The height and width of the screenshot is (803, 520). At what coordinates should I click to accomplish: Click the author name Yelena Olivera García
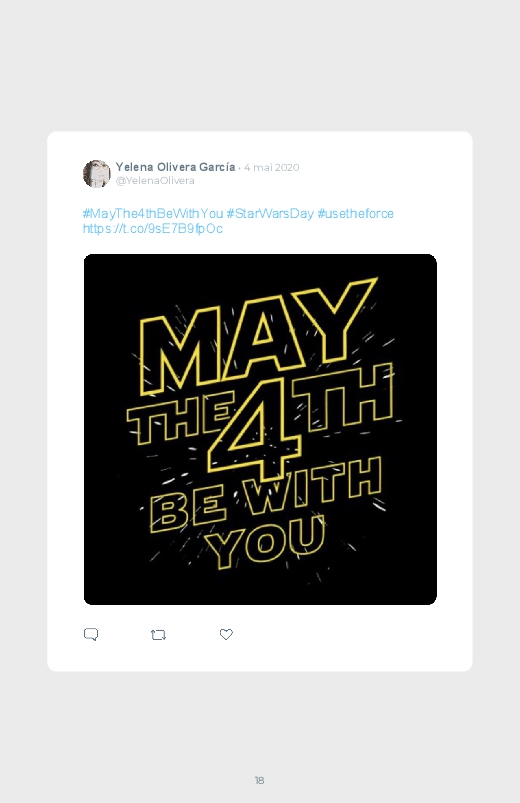(175, 167)
